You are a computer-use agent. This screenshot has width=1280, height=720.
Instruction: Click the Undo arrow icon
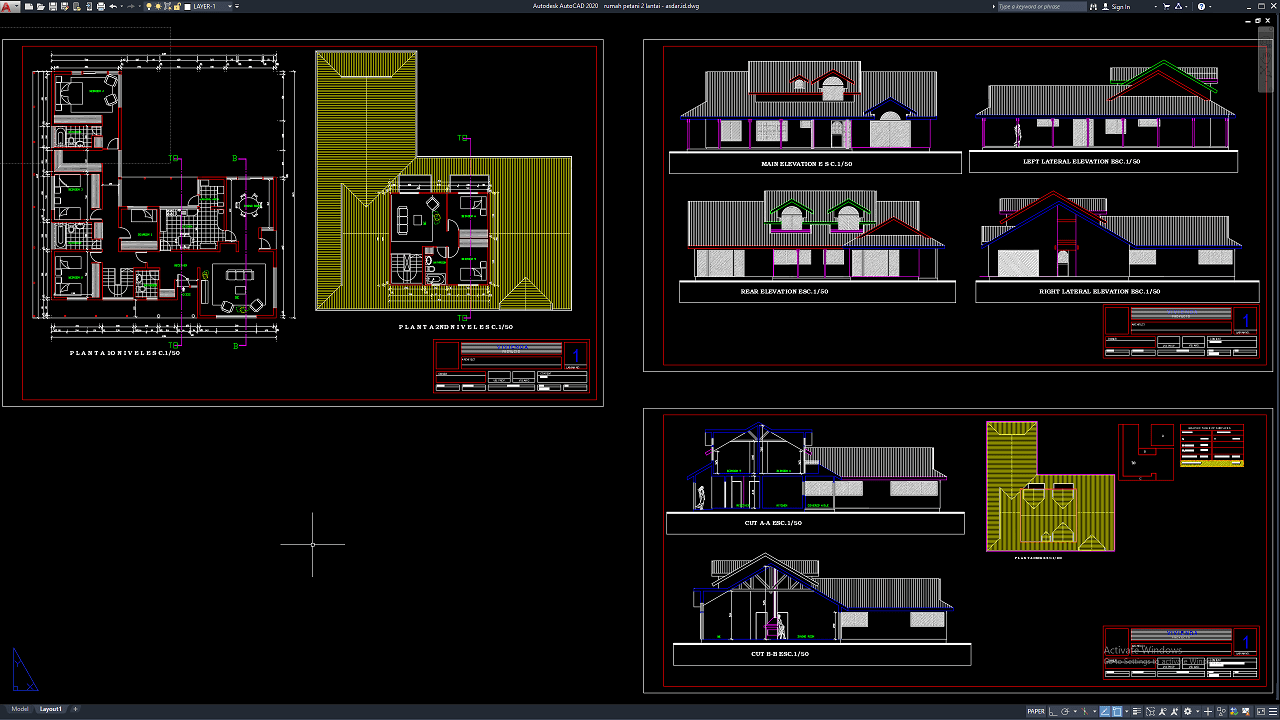pyautogui.click(x=113, y=6)
